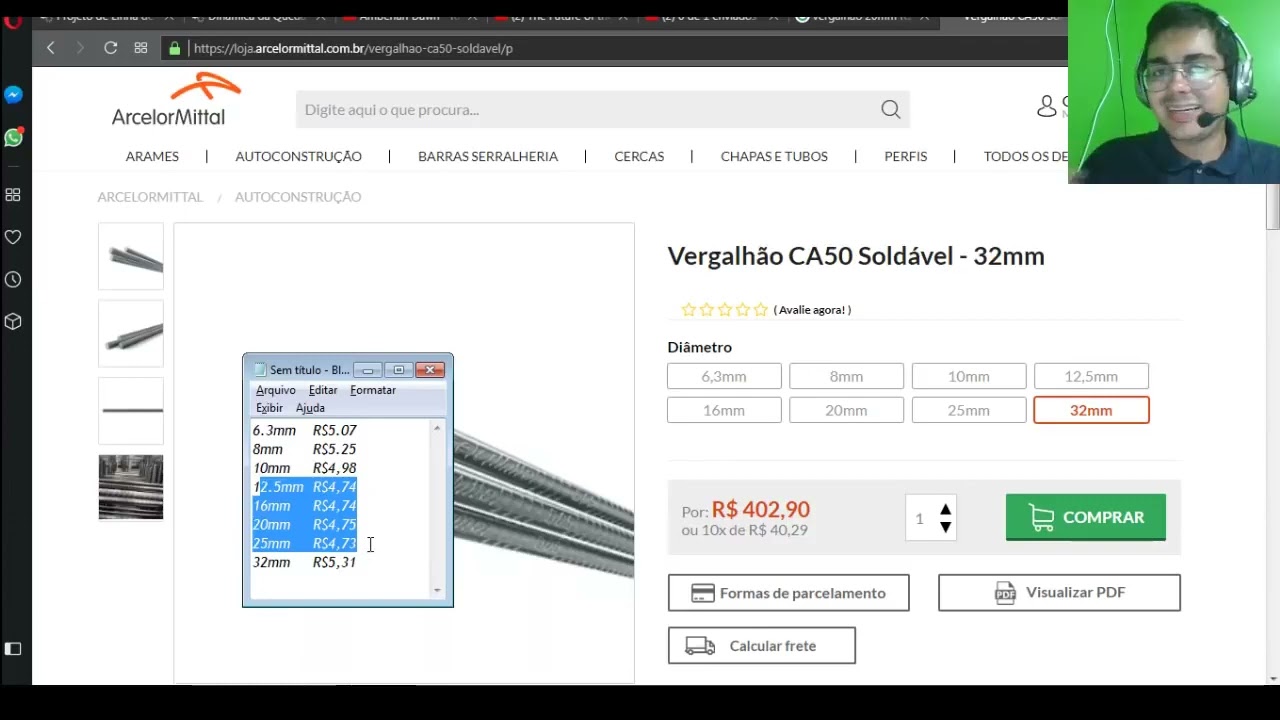1280x720 pixels.
Task: Go to ARCELORMITTAL breadcrumb link
Action: click(x=150, y=197)
